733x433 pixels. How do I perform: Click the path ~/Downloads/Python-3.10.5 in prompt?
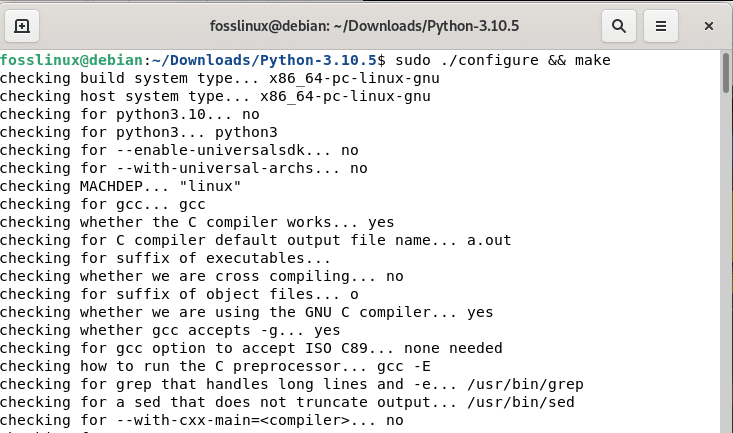[264, 60]
